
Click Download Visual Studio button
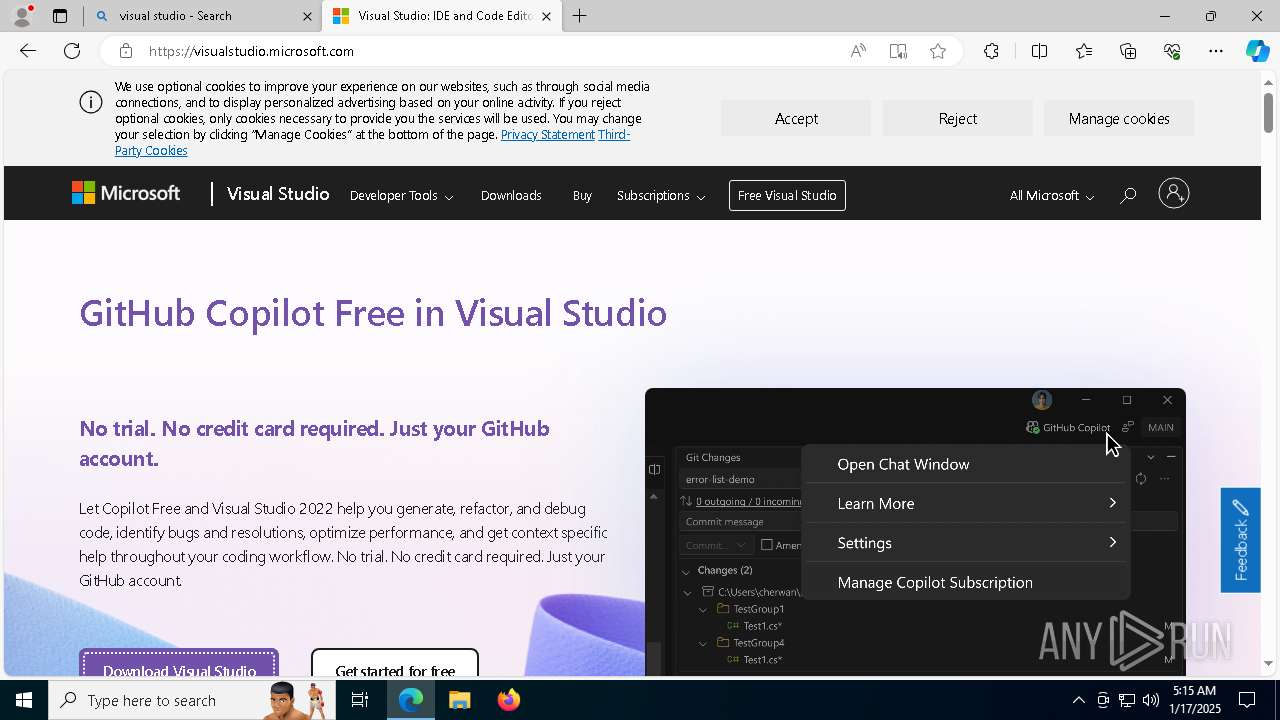(179, 664)
